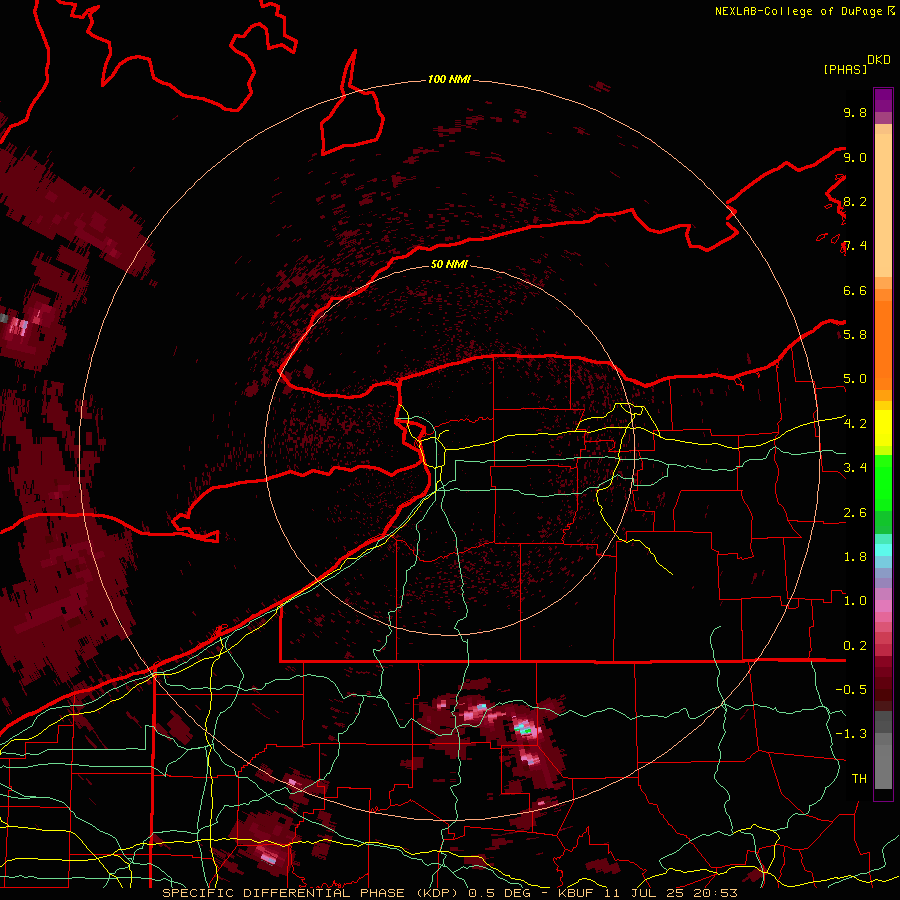Click the 100 NMI range ring label

(449, 79)
